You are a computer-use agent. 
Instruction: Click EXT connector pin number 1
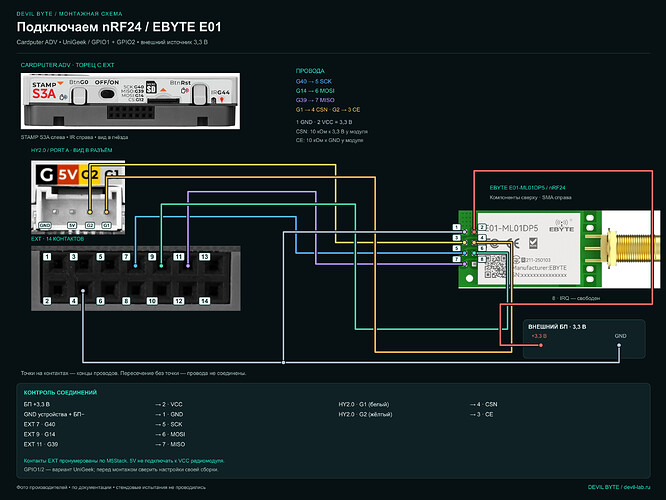click(47, 257)
